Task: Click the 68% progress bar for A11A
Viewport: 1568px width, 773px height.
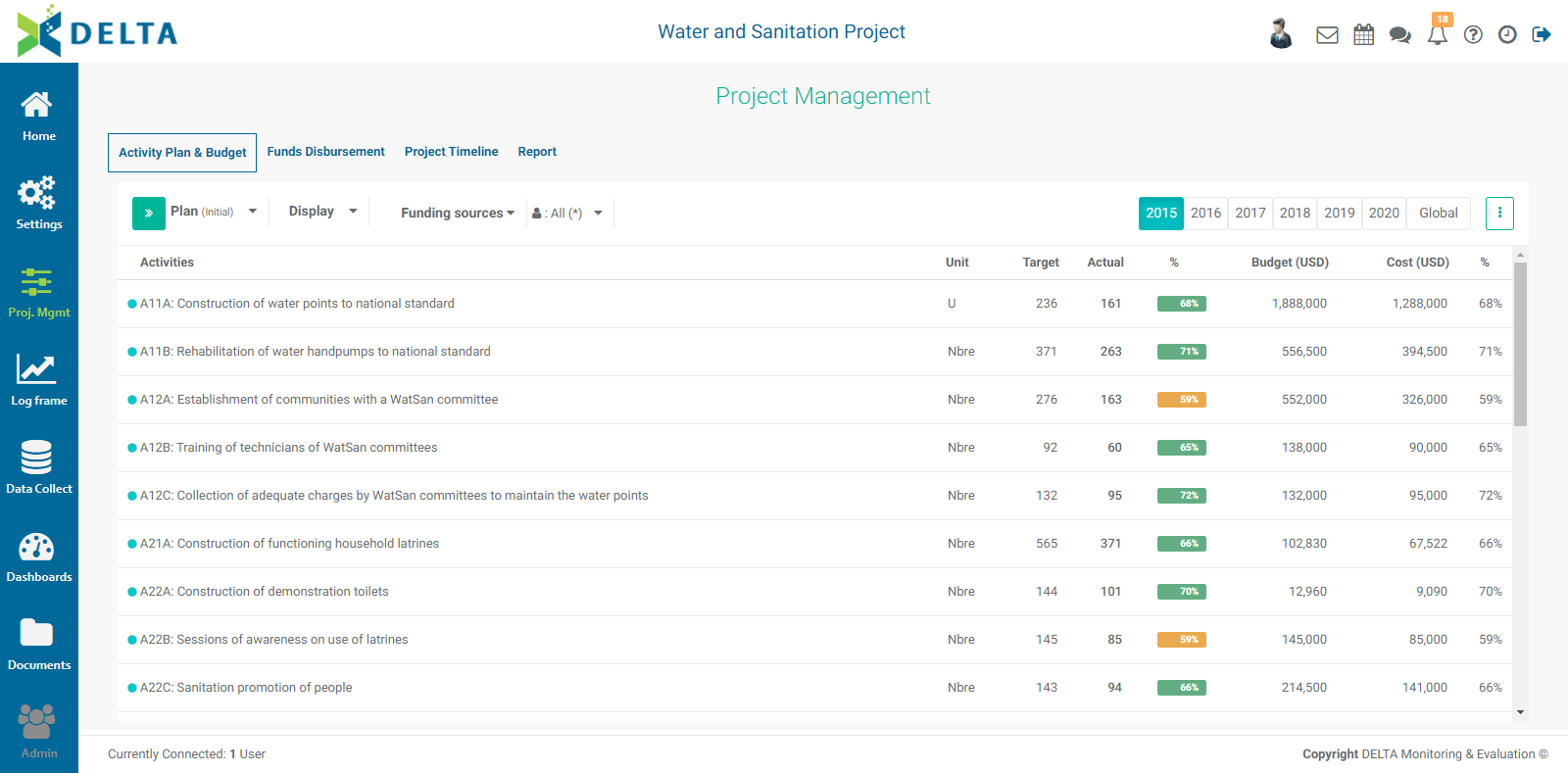Action: pos(1182,304)
